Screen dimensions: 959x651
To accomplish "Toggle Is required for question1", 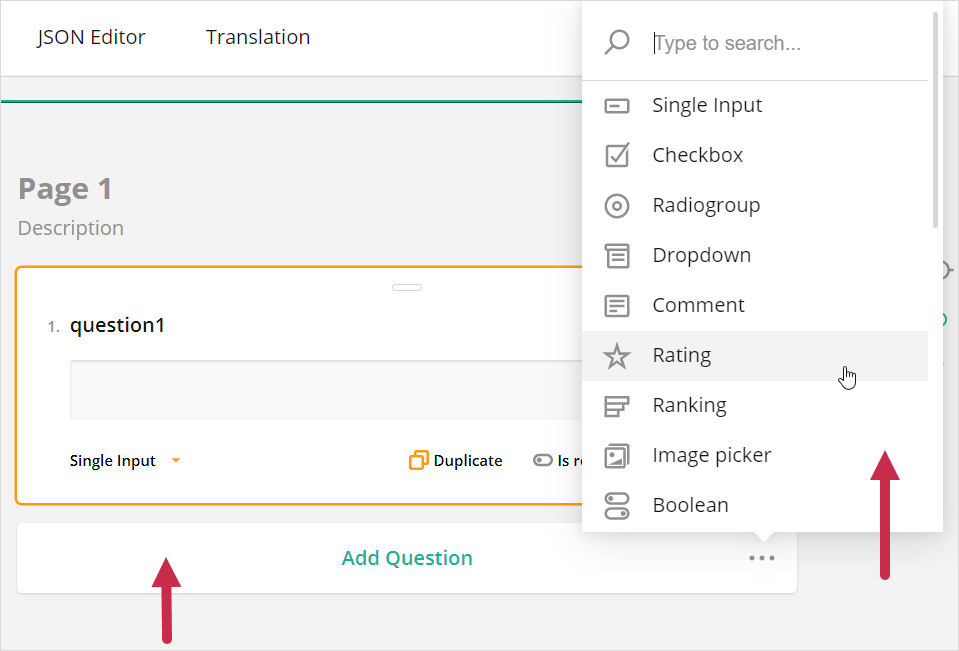I will pyautogui.click(x=543, y=460).
